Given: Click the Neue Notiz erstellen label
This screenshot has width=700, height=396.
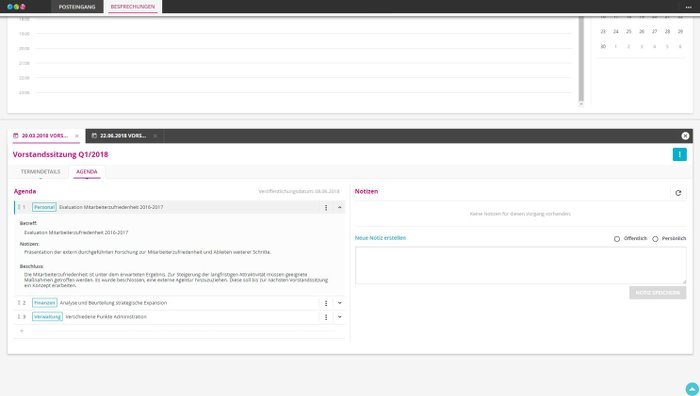Looking at the screenshot, I should pos(380,238).
